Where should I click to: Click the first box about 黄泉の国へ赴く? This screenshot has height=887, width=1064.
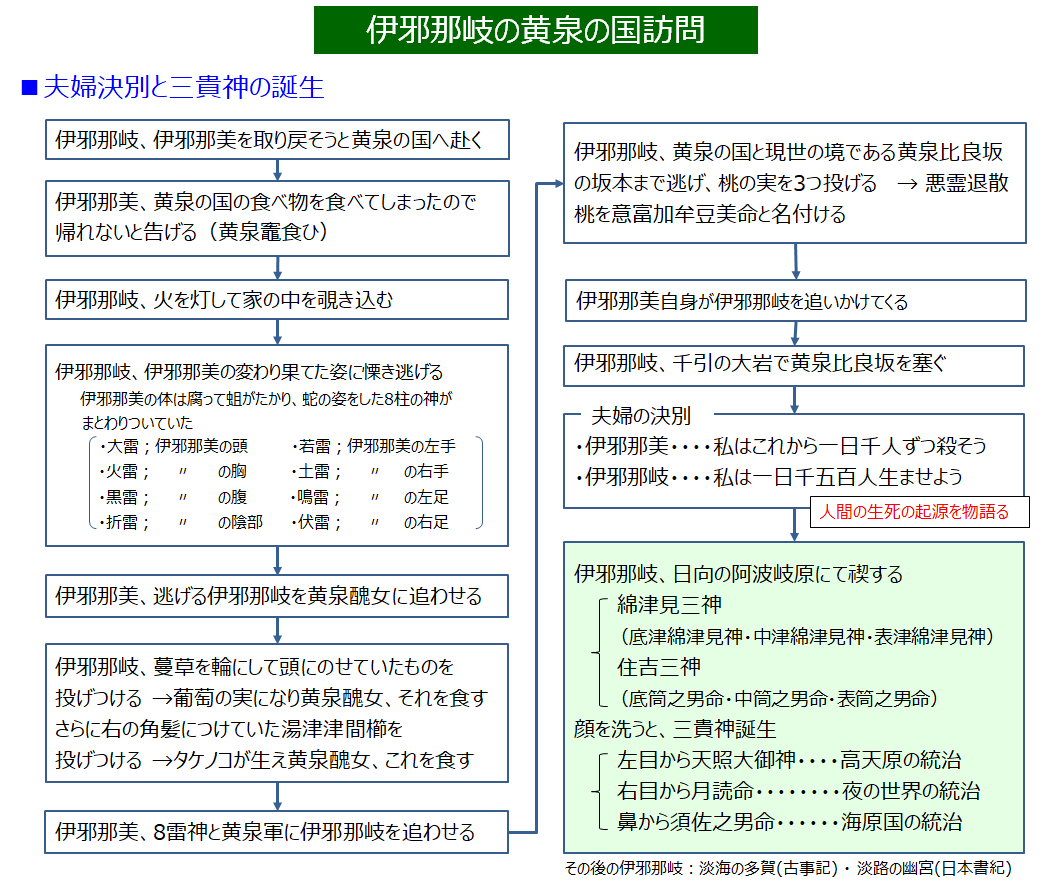coord(277,140)
